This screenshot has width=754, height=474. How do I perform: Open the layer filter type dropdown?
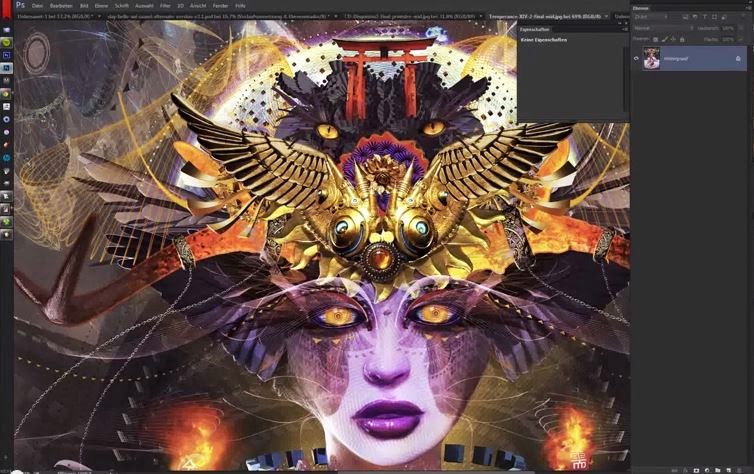coord(651,17)
